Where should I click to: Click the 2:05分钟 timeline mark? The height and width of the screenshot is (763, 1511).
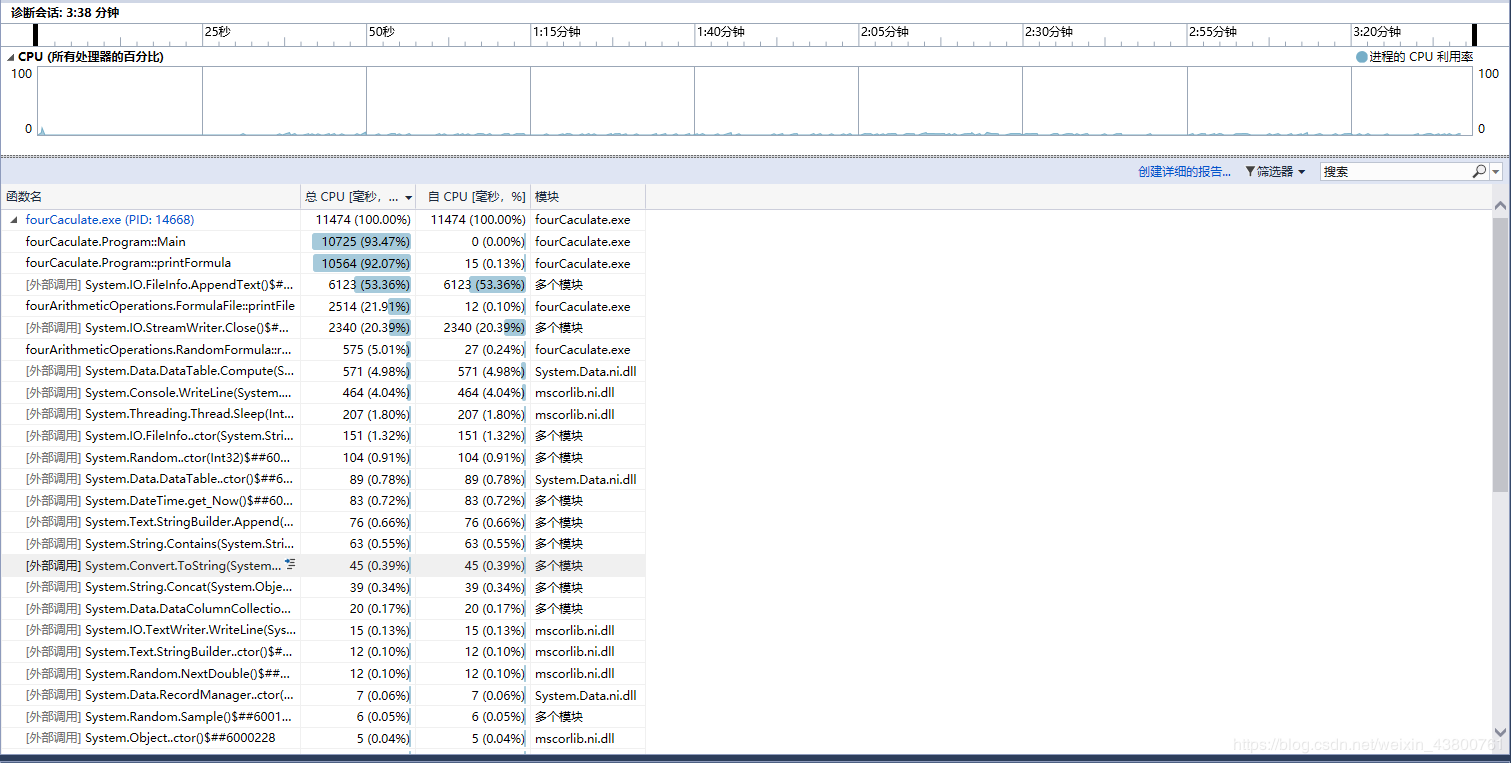pos(884,32)
